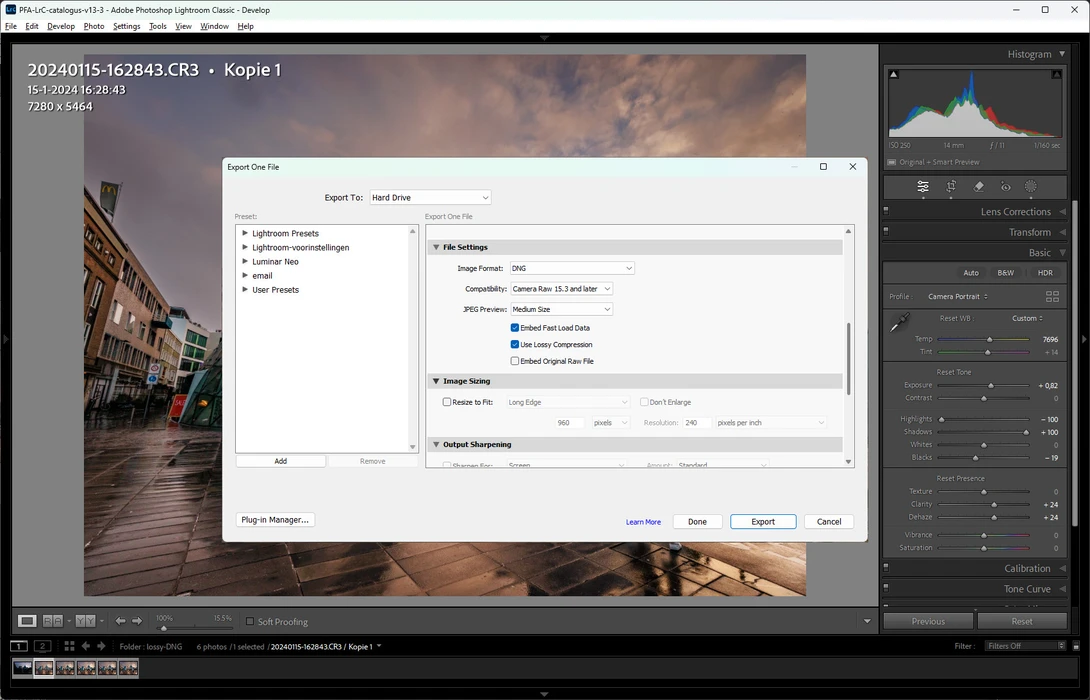Go forward with filmstrip right arrow
Screen dimensions: 1090x700
coord(101,646)
